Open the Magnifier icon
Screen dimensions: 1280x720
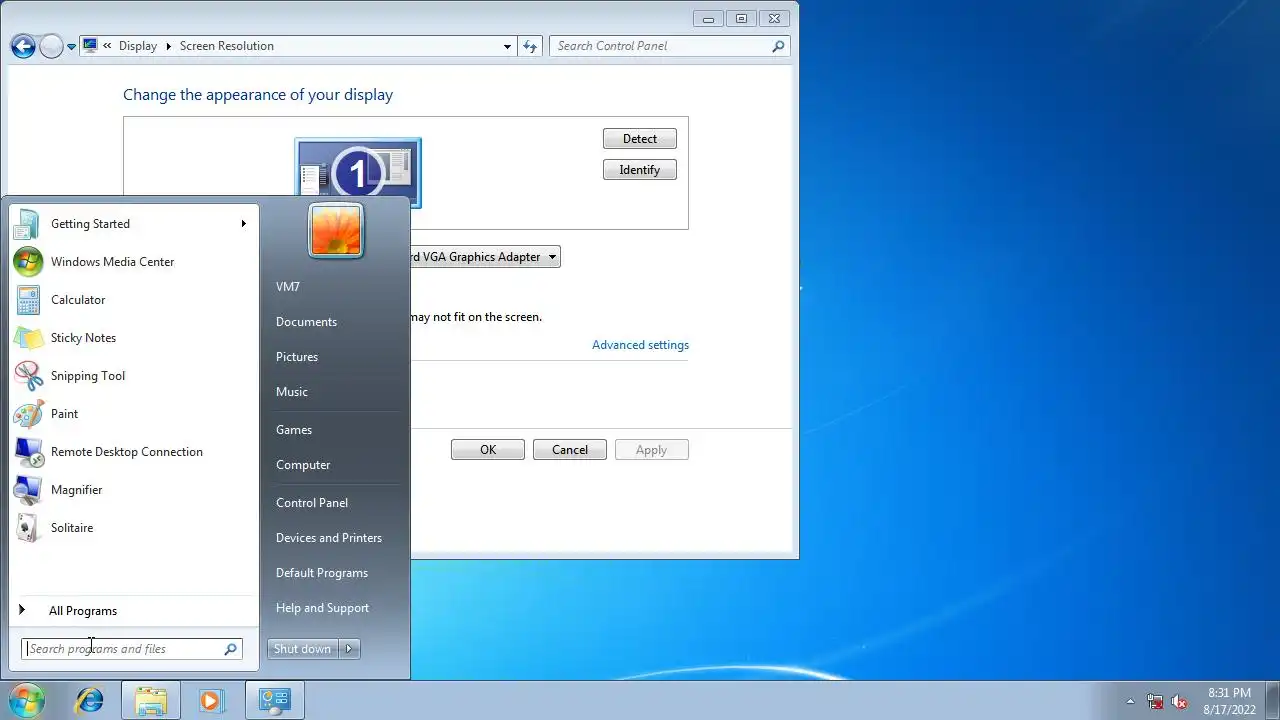(28, 490)
